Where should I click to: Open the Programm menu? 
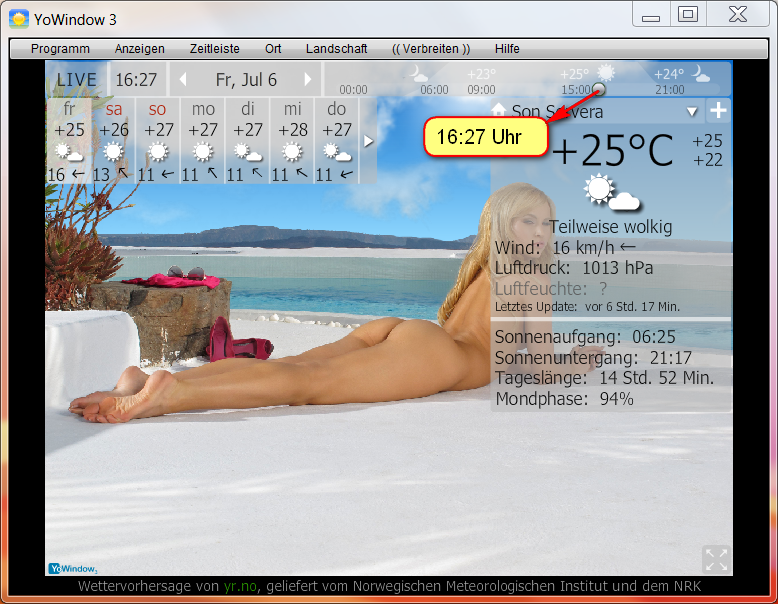60,49
